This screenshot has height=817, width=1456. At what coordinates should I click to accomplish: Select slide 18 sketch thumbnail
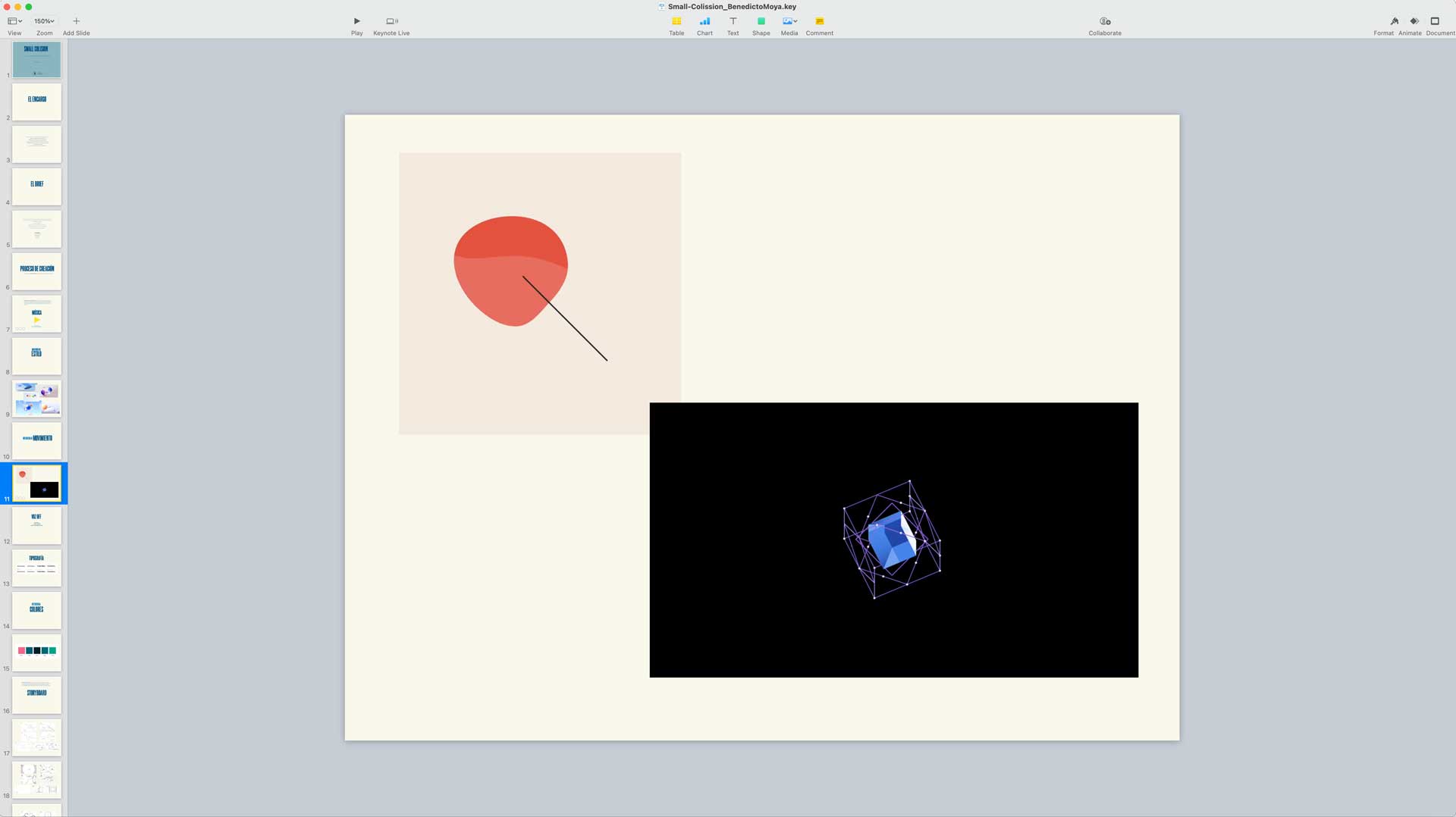[x=36, y=780]
